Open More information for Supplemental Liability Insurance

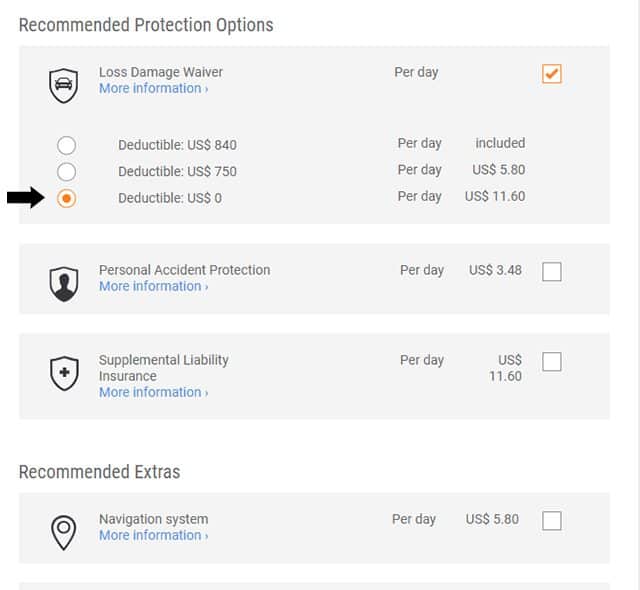tap(153, 392)
